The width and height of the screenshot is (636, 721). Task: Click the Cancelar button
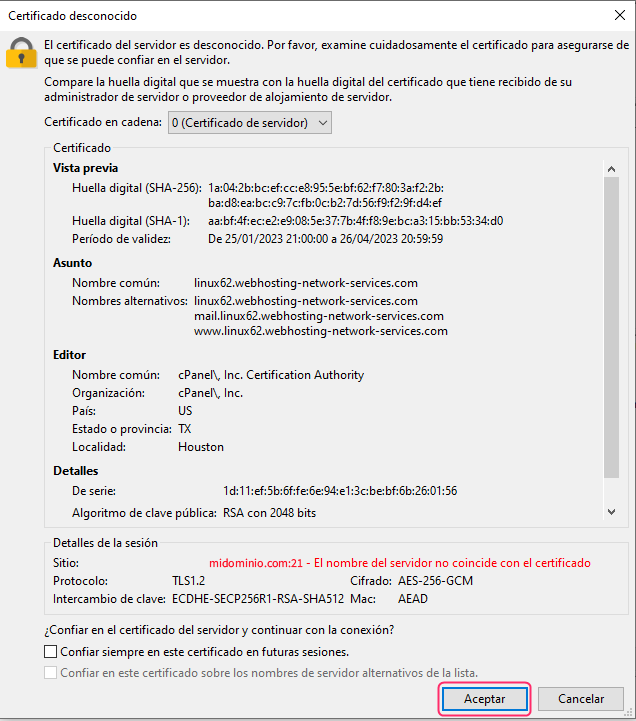tap(581, 699)
